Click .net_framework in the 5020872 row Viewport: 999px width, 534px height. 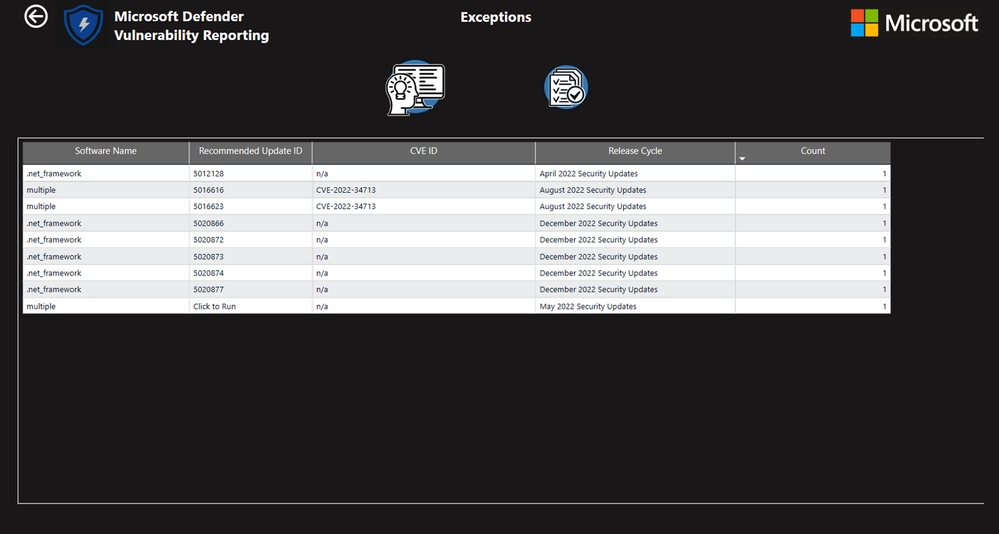coord(106,240)
